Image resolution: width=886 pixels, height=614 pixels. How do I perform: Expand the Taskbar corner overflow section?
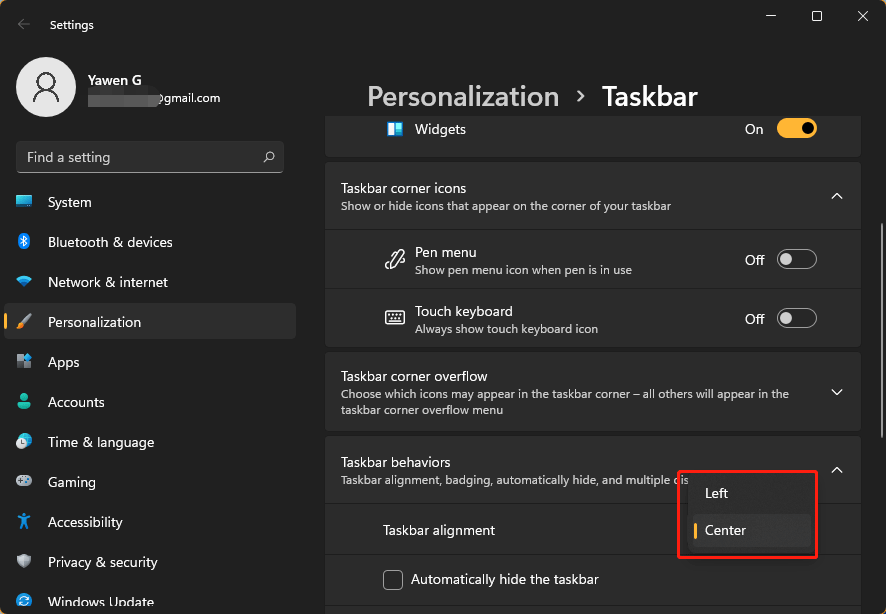click(837, 392)
